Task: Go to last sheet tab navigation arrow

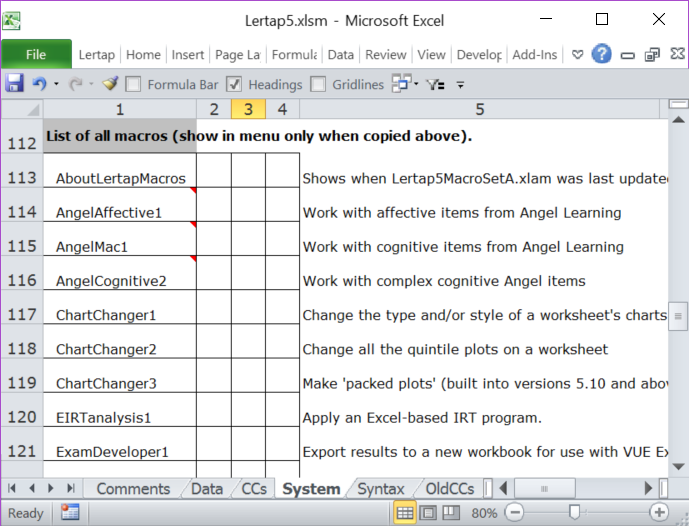Action: click(x=71, y=488)
